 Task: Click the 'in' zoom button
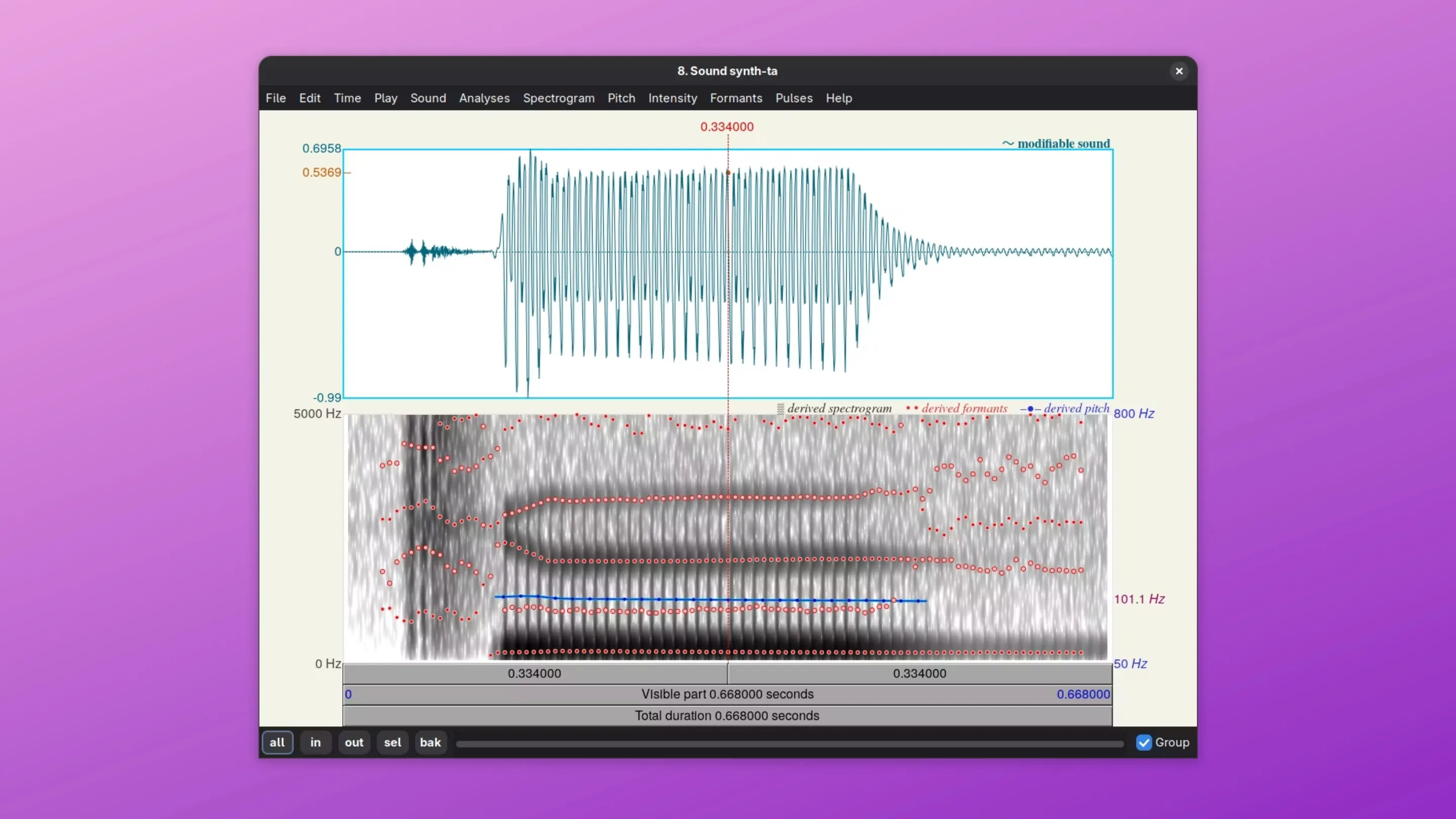315,742
